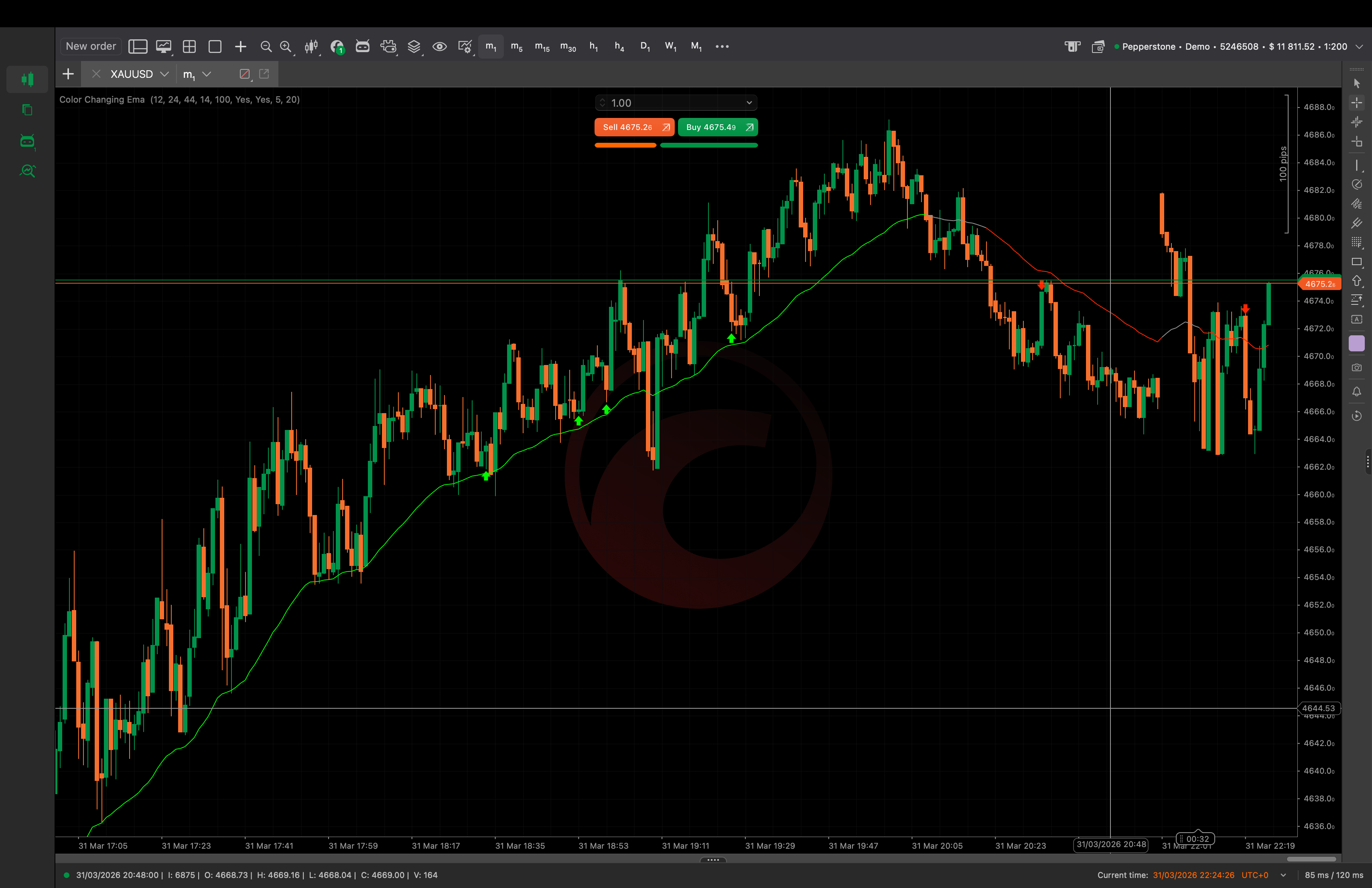Select the m15 timeframe
The width and height of the screenshot is (1372, 888).
tap(542, 47)
